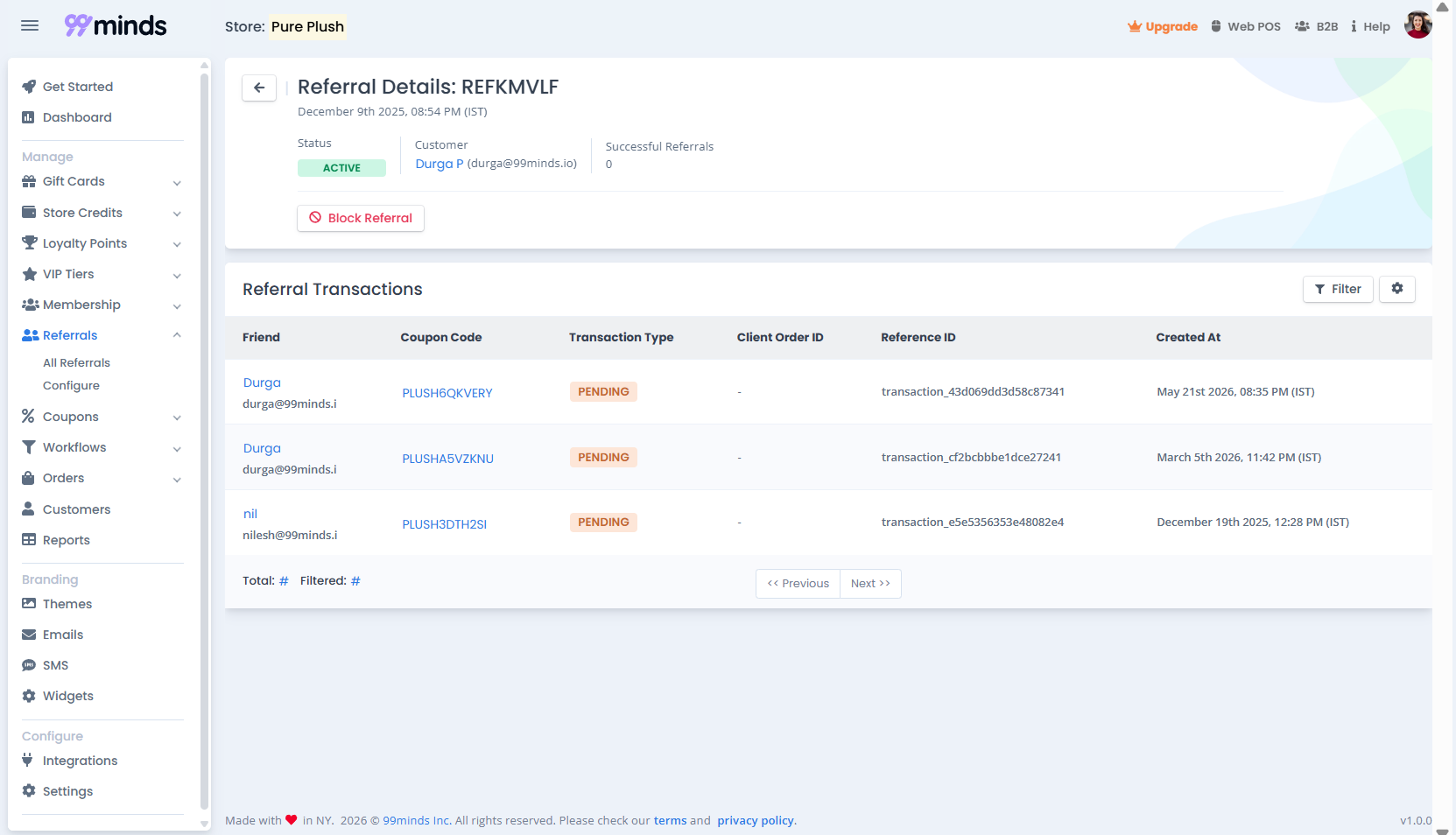Open coupon code PLUSHA5VZKNU

[x=447, y=459]
